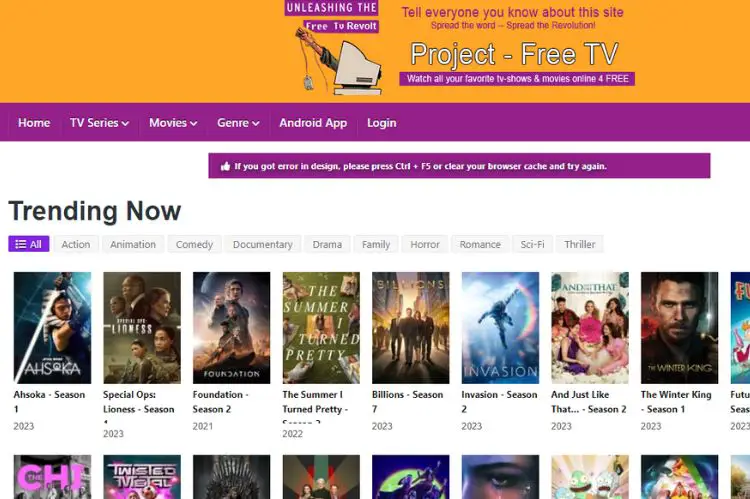The width and height of the screenshot is (750, 499).
Task: Open the Special Ops: Lioness poster
Action: (142, 328)
